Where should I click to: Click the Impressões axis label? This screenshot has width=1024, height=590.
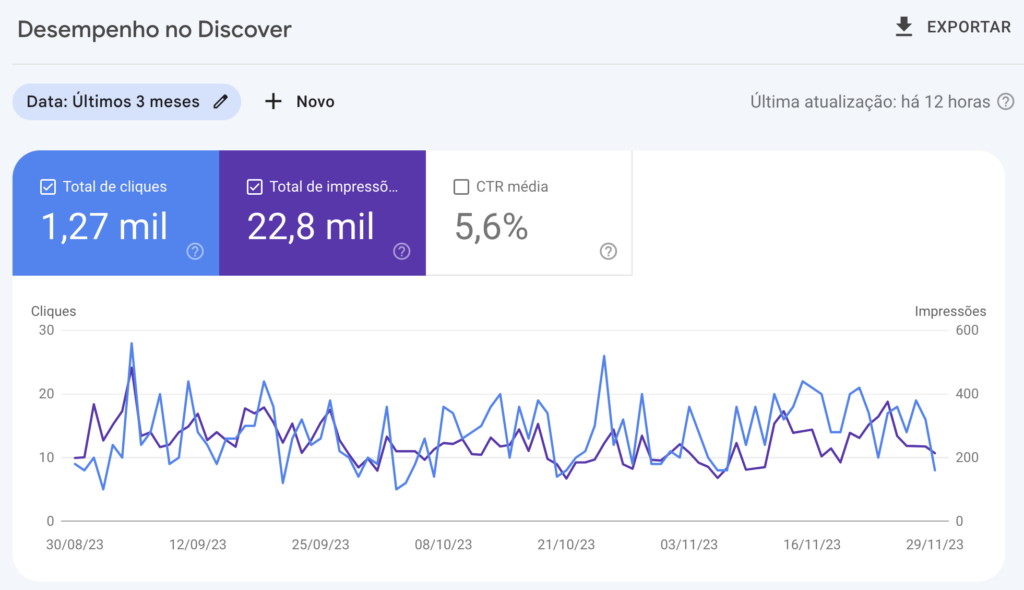950,311
